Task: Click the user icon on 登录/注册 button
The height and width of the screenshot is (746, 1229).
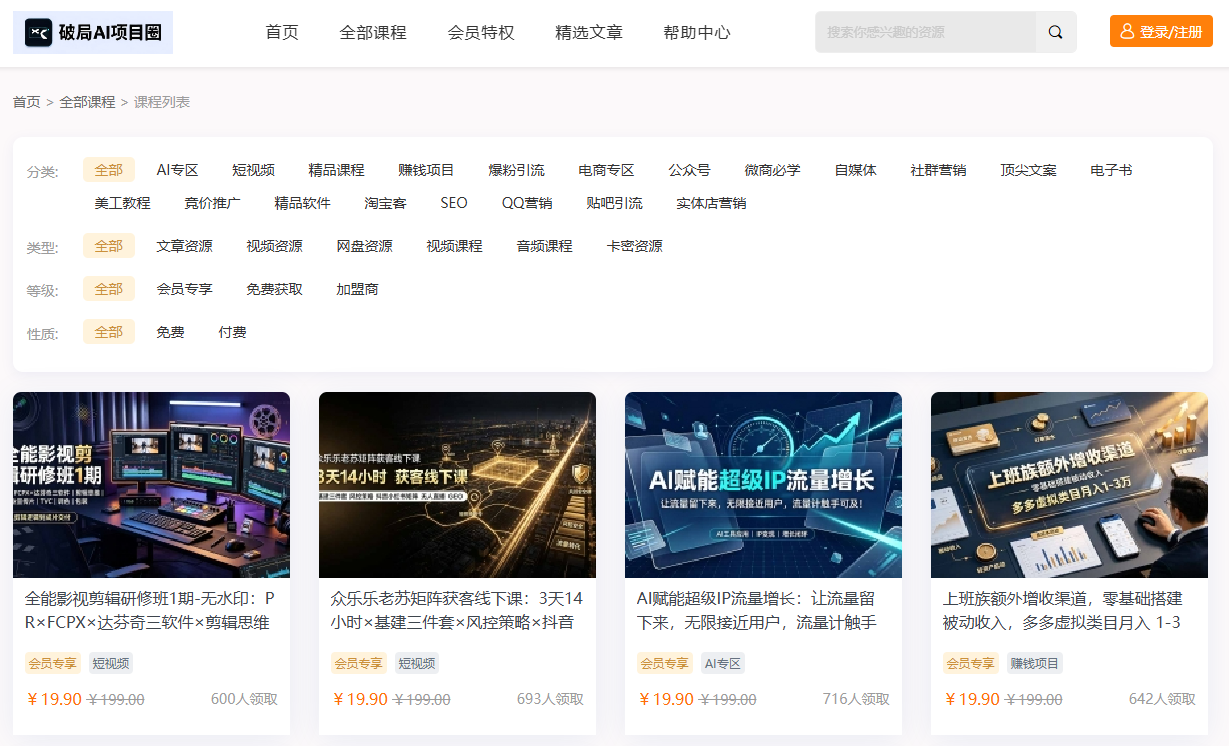Action: pyautogui.click(x=1127, y=31)
